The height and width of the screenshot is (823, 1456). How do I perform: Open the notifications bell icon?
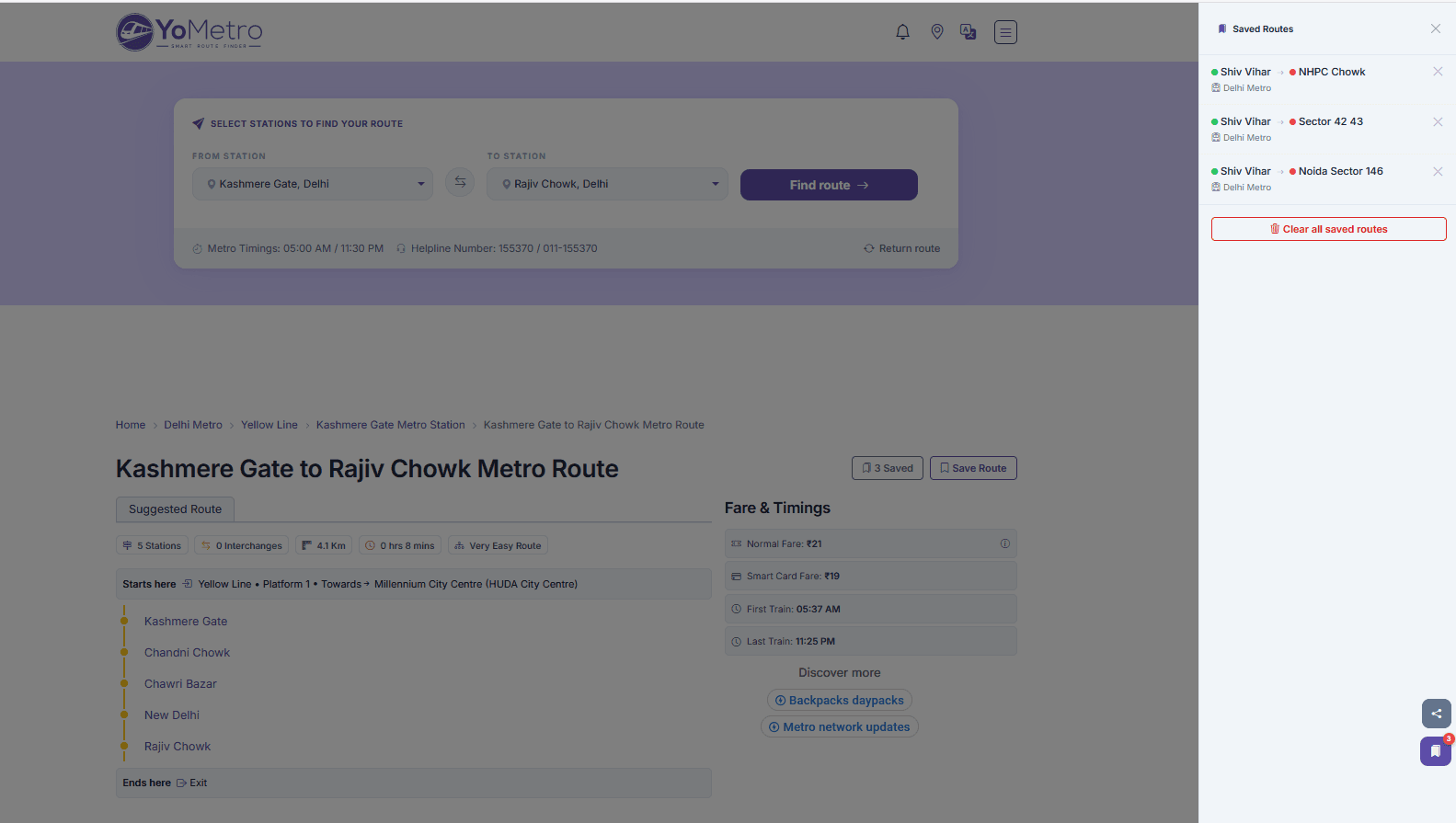[902, 32]
